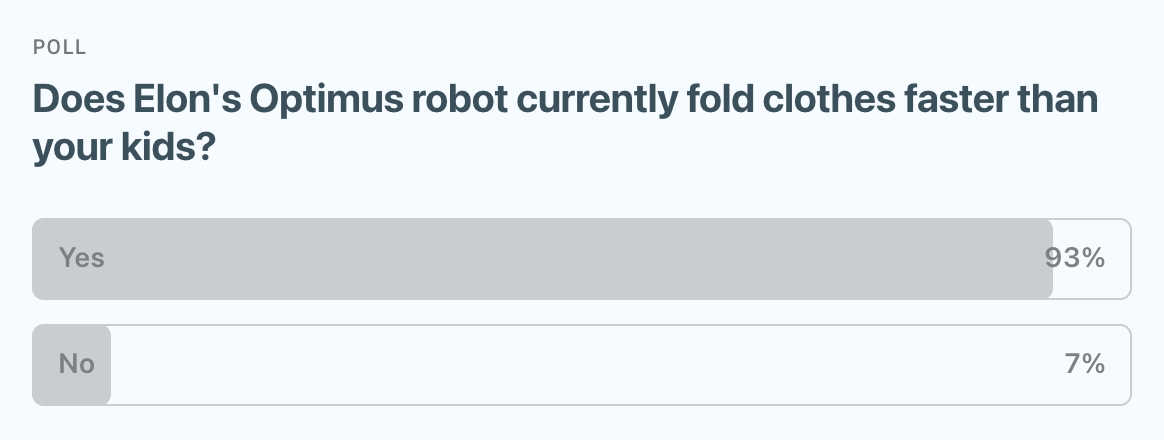Click the small "POLL" heading label
Screen dimensions: 1164x440
click(x=60, y=47)
